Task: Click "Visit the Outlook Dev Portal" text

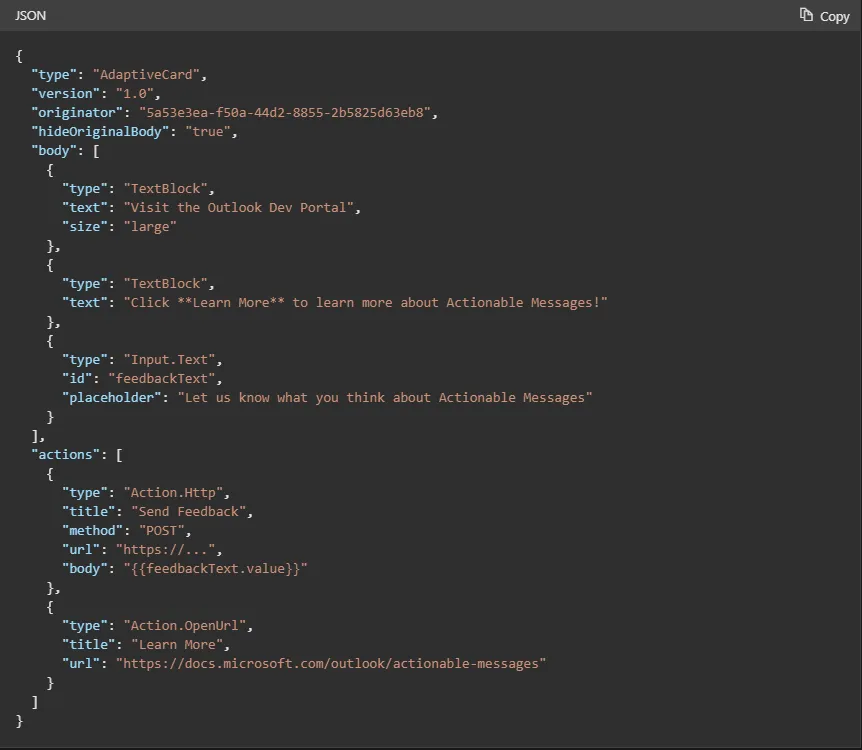Action: coord(238,208)
